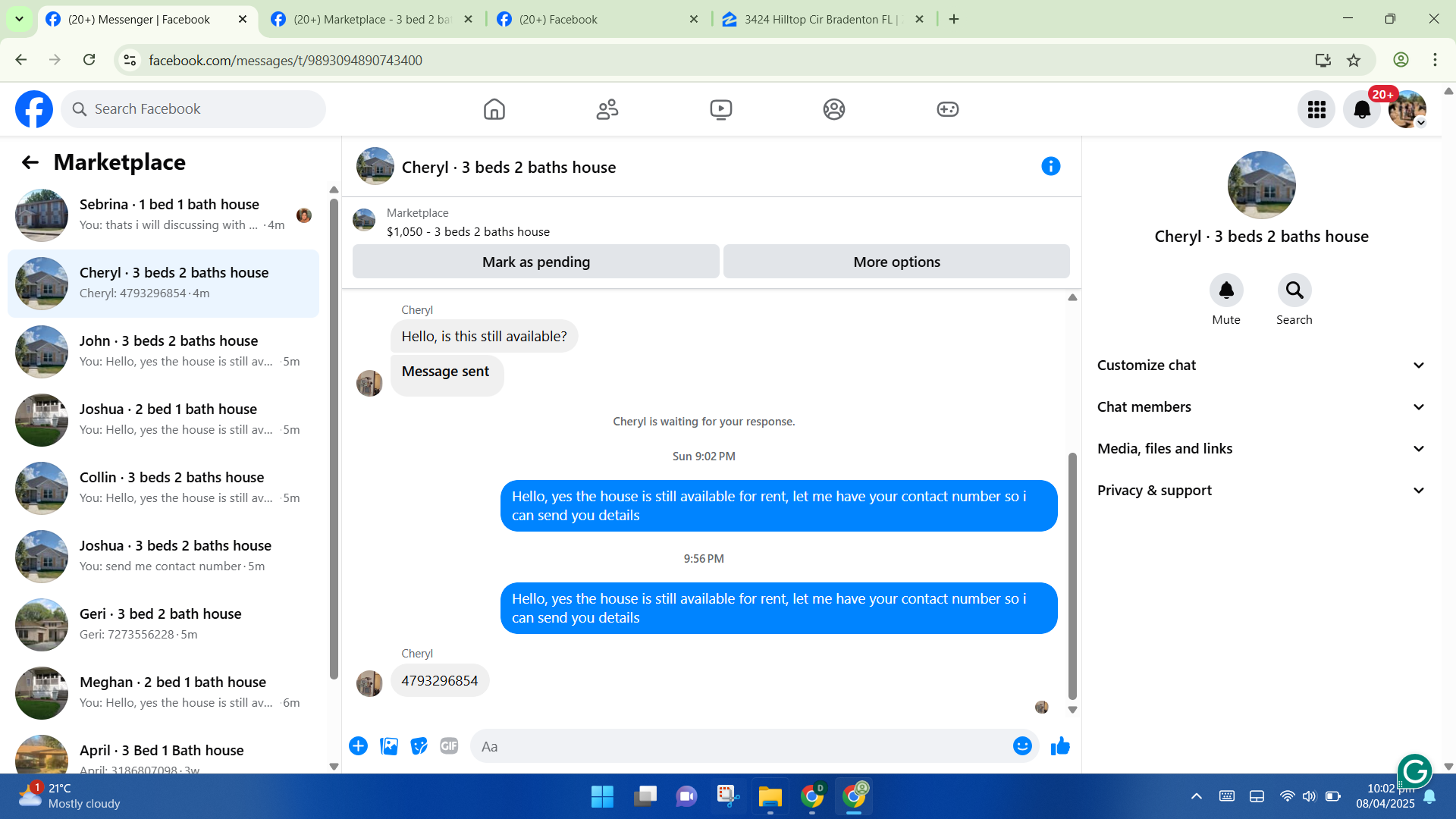Open Facebook Gaming icon in top nav
The height and width of the screenshot is (819, 1456).
(x=947, y=109)
